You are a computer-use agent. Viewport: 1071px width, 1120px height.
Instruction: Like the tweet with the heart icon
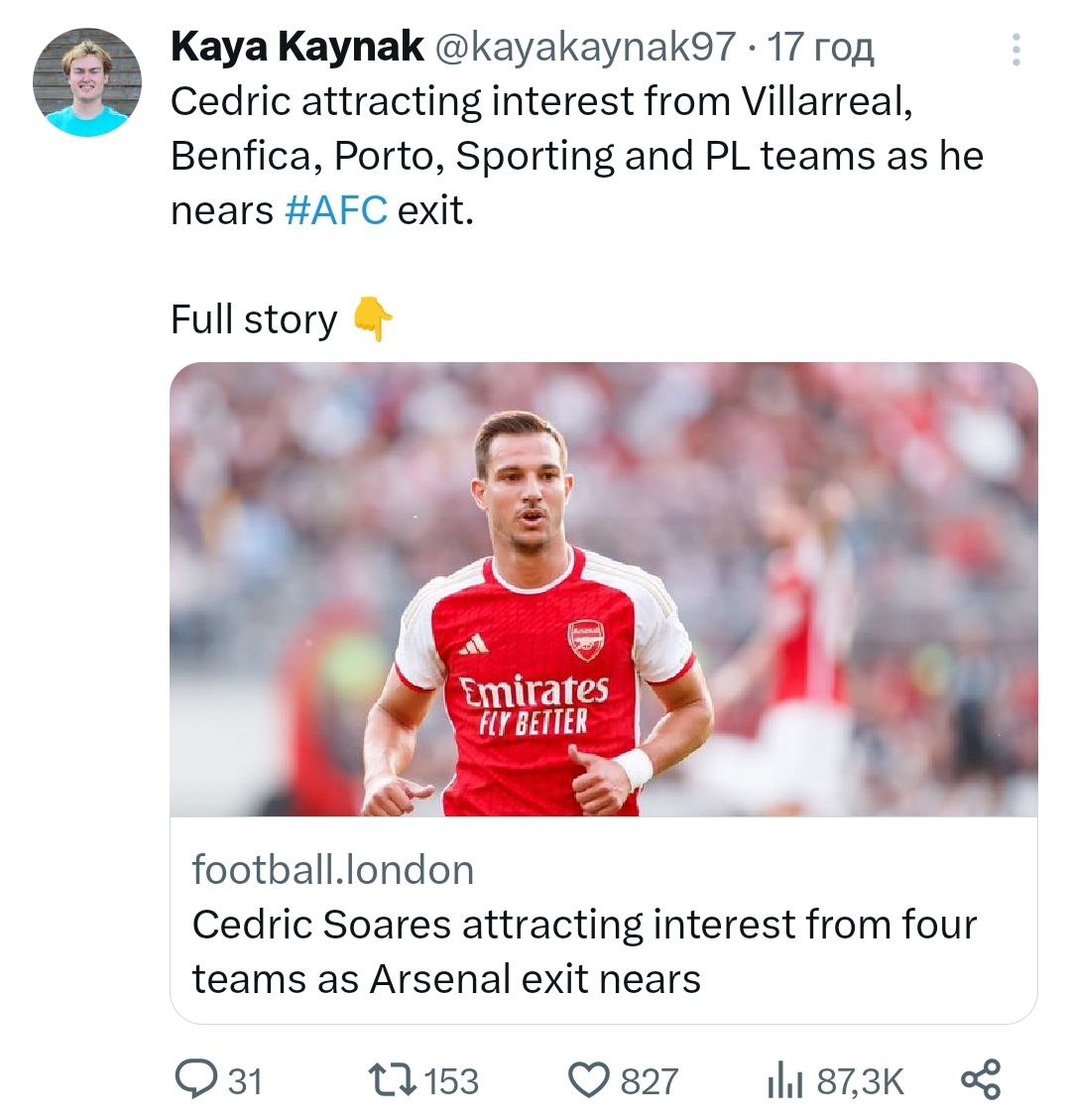pos(589,1079)
